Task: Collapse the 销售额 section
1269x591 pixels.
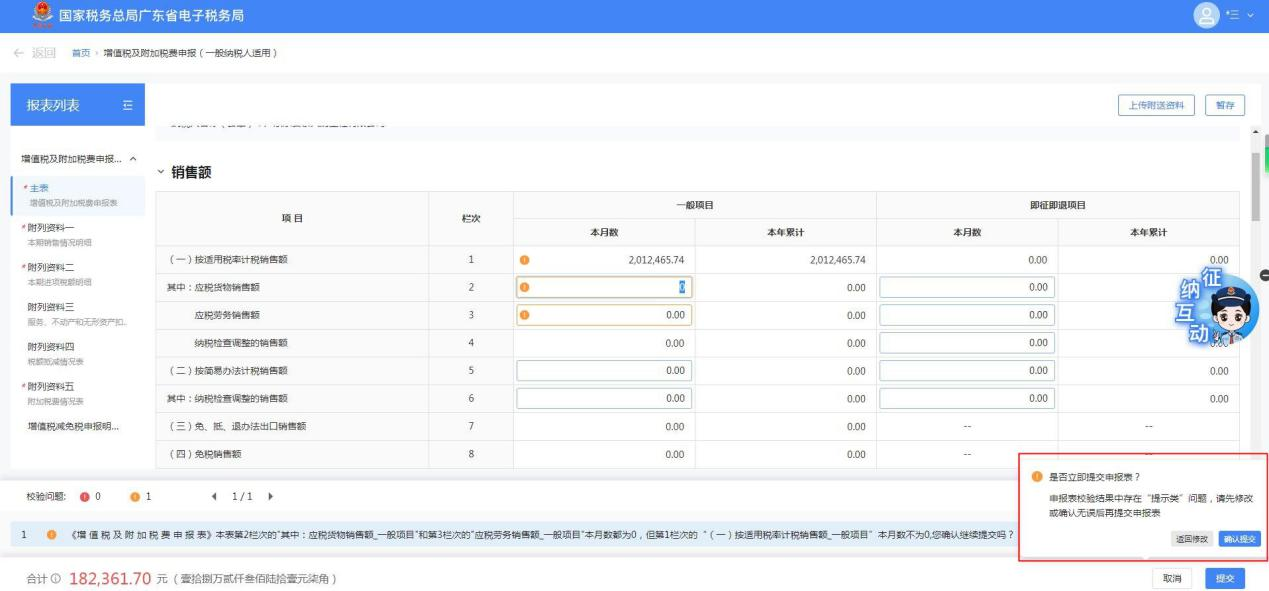Action: 161,173
